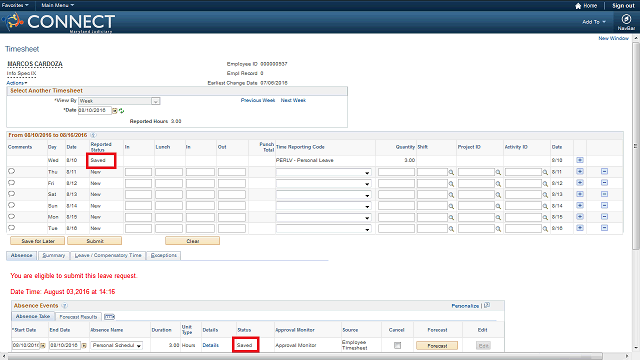Image resolution: width=640 pixels, height=360 pixels.
Task: Expand the View By Week dropdown
Action: 156,101
